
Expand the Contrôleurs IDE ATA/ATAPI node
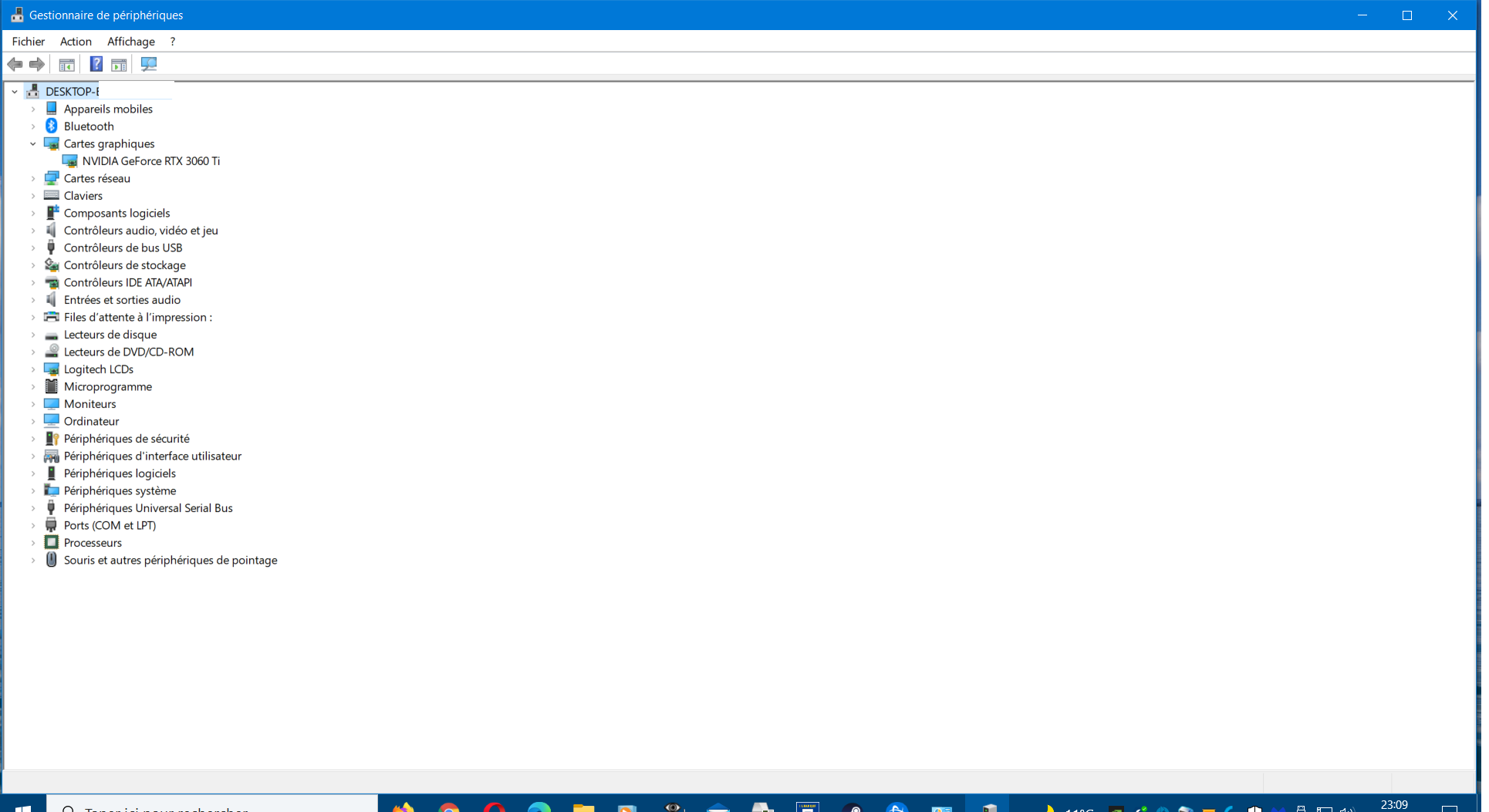tap(33, 283)
